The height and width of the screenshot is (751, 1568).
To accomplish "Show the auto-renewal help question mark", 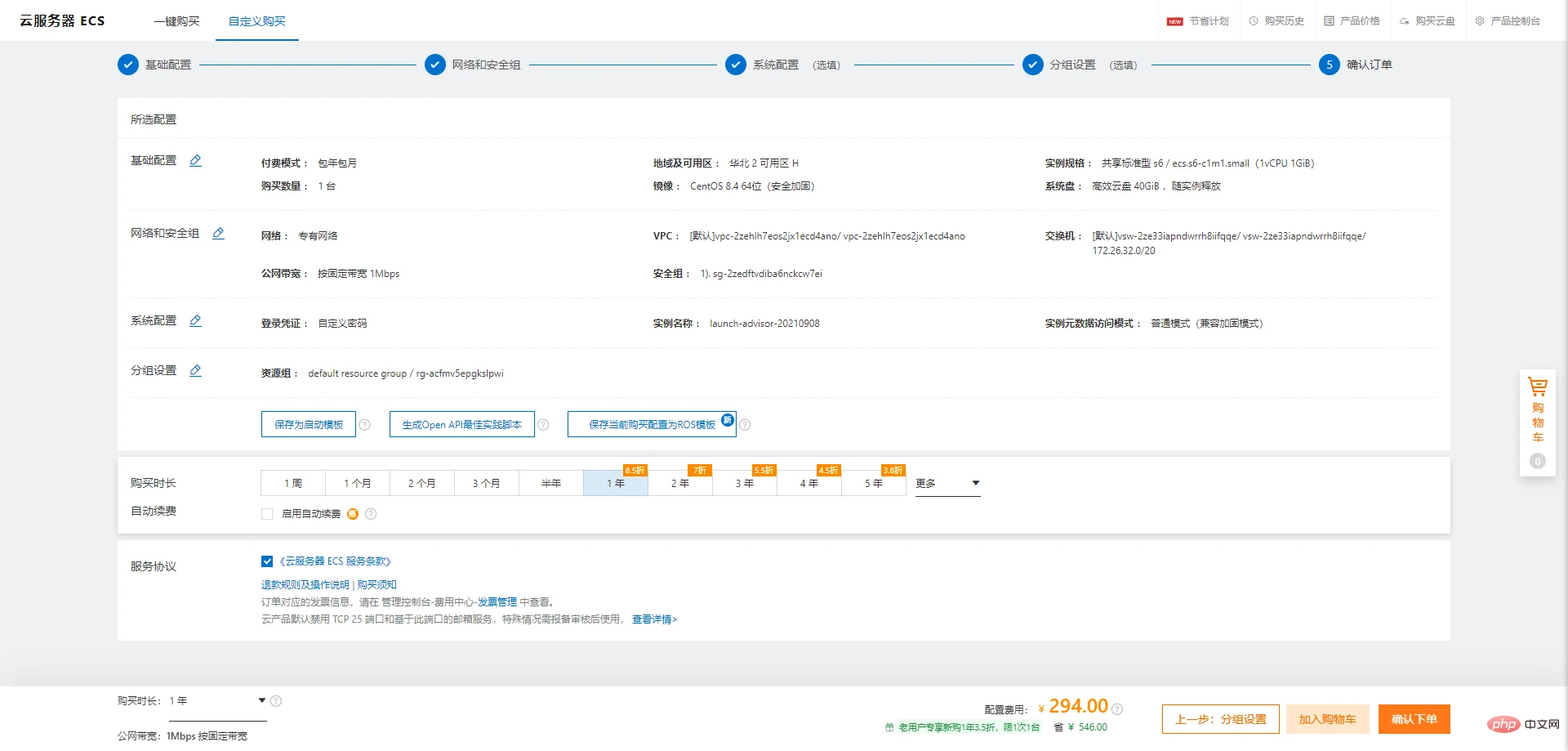I will 371,514.
